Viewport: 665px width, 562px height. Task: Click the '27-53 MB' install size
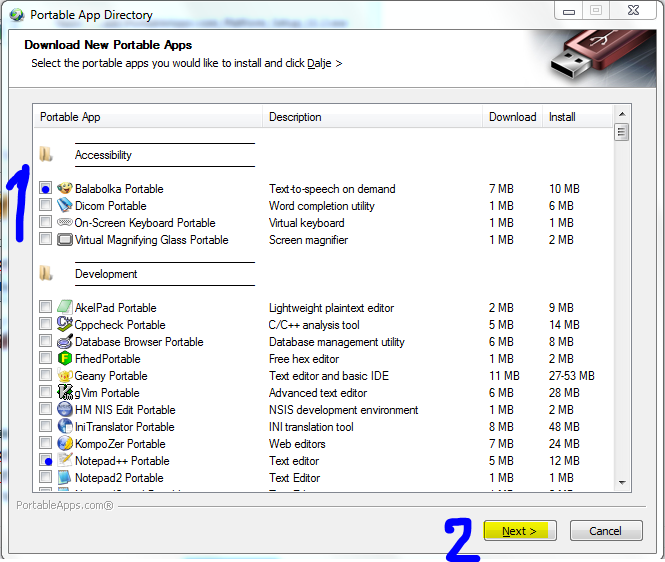571,376
